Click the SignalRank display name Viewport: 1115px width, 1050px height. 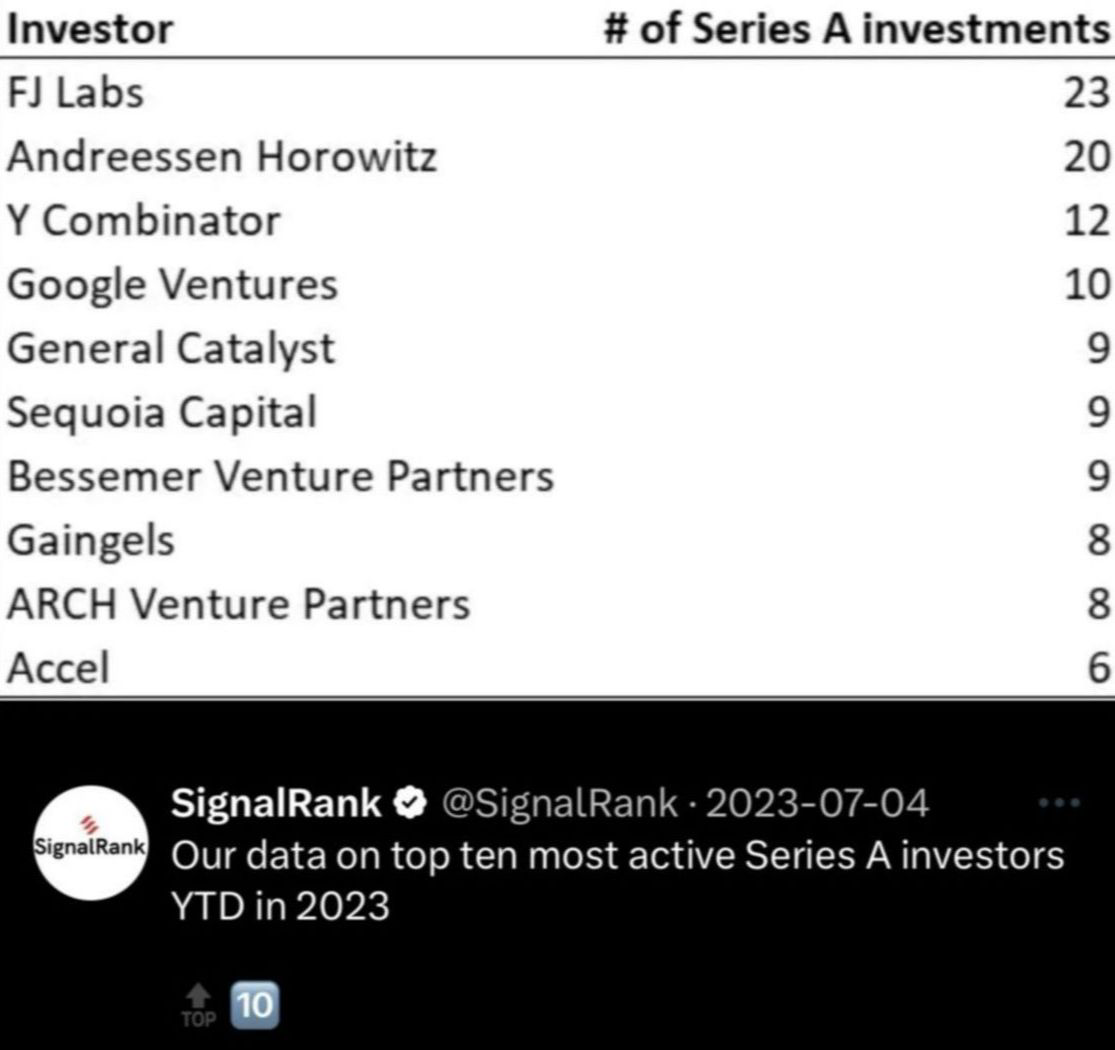pyautogui.click(x=276, y=803)
